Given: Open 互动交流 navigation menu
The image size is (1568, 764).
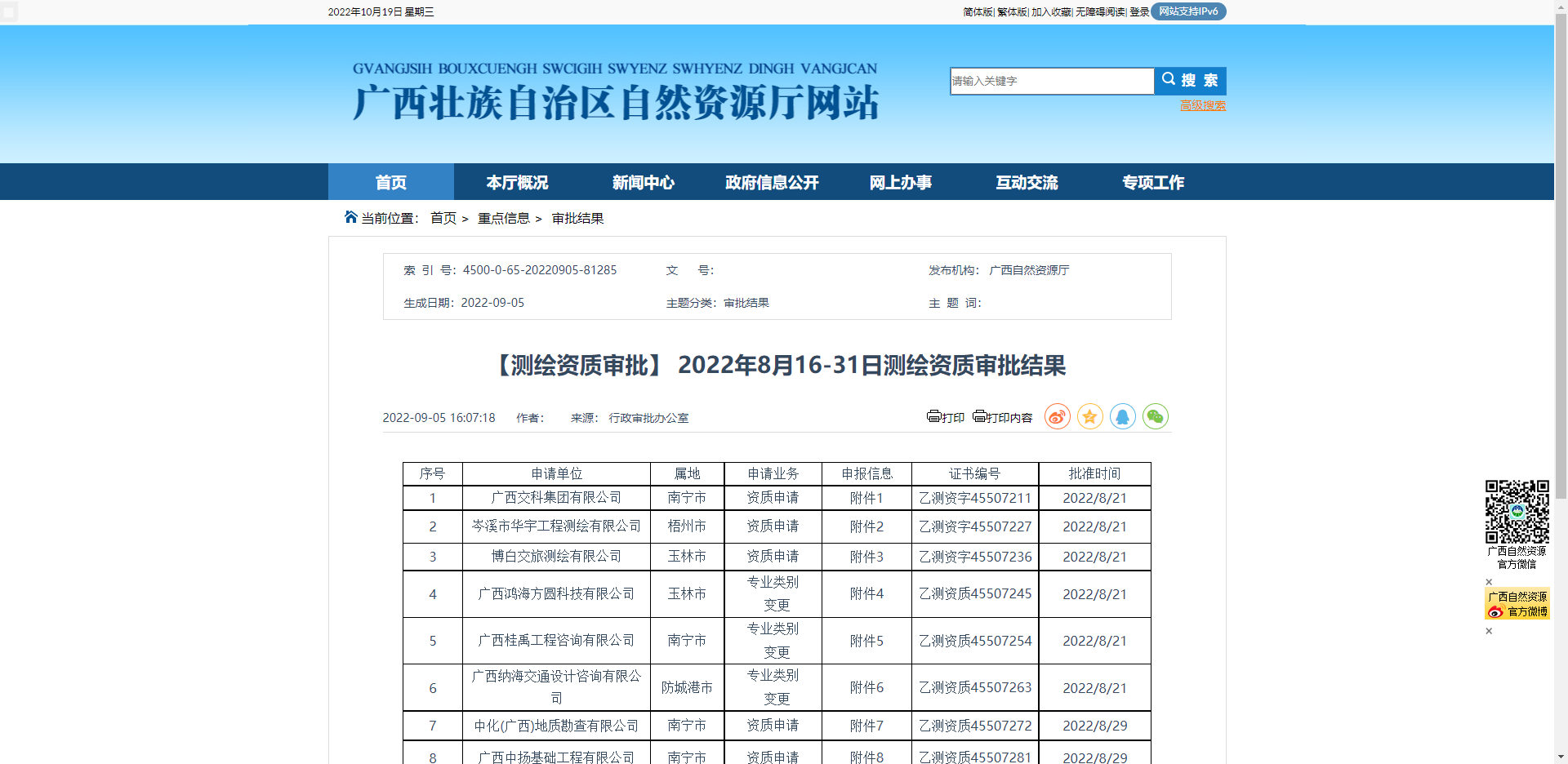Looking at the screenshot, I should 1027,182.
